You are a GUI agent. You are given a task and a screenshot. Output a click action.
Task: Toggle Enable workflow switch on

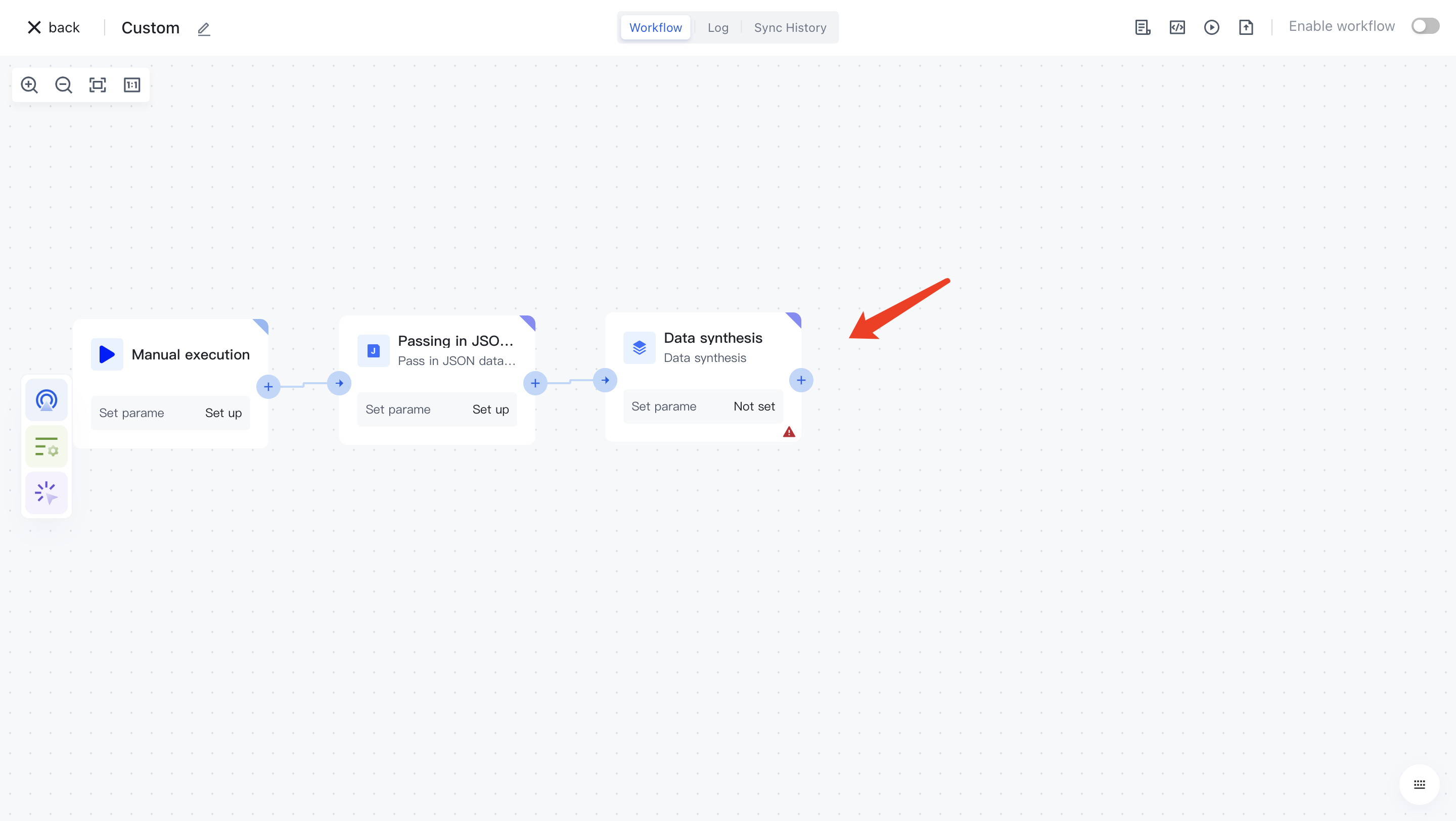(x=1425, y=27)
